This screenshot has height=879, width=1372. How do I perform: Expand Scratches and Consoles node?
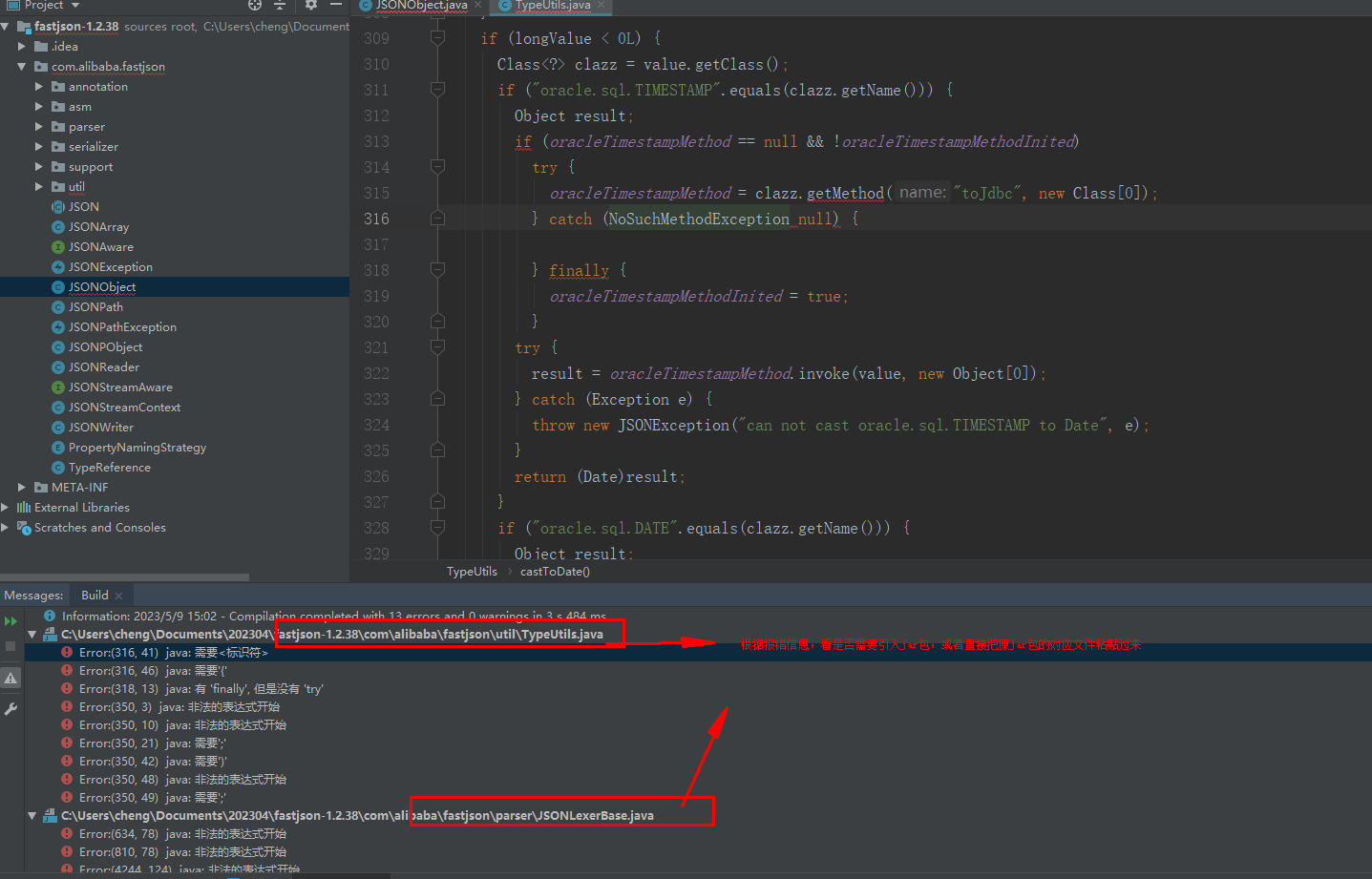point(6,528)
